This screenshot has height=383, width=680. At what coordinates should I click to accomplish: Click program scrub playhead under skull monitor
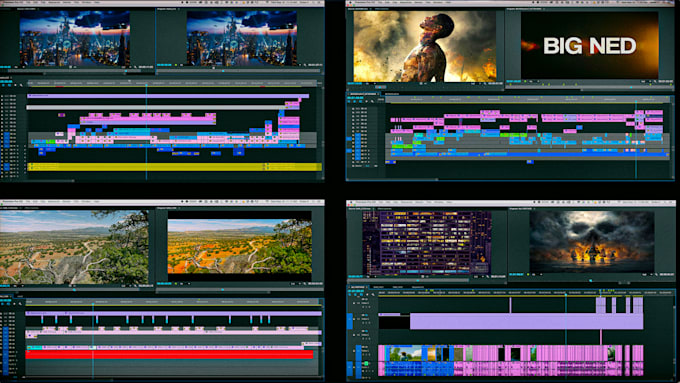[x=591, y=281]
